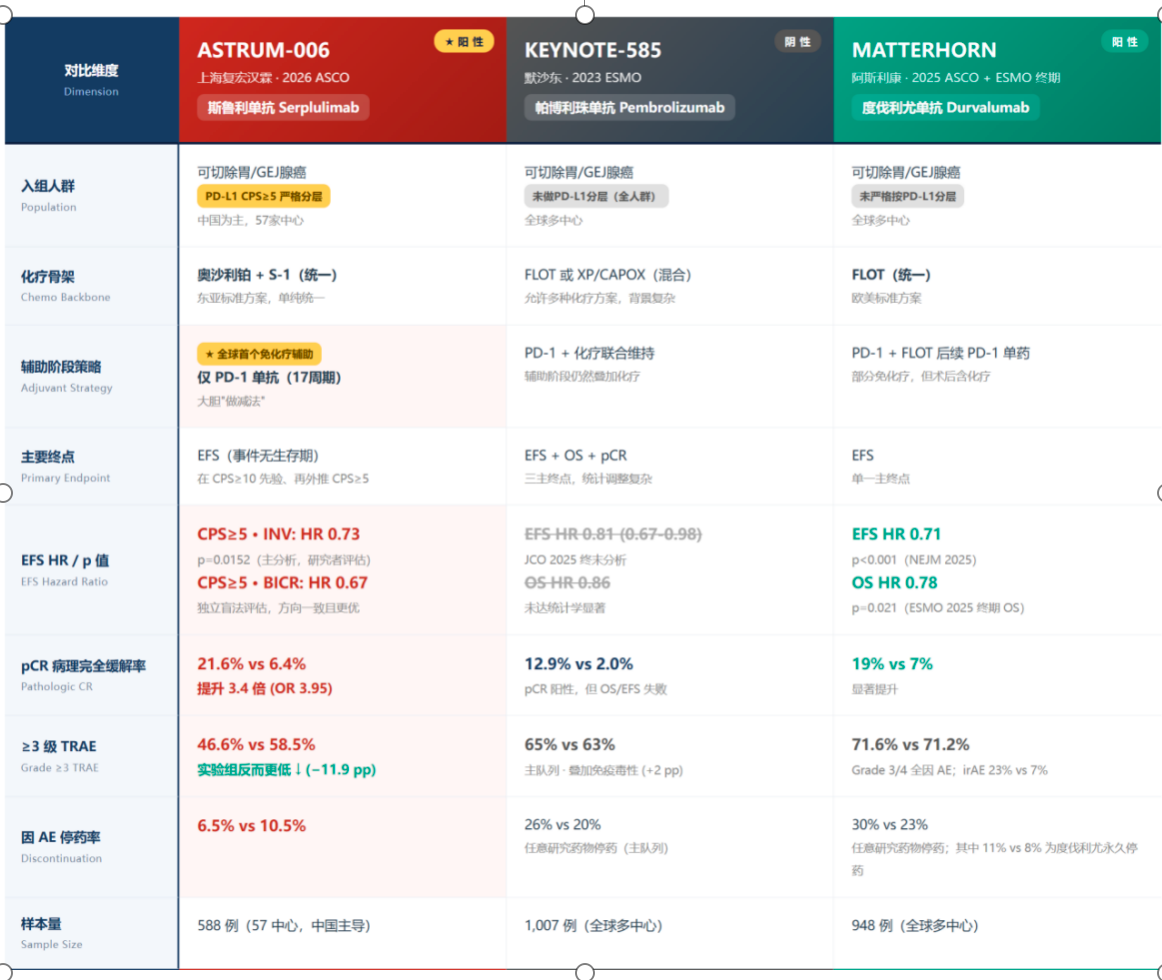Click the 入组人群 Population row label
Image resolution: width=1162 pixels, height=980 pixels.
48,195
